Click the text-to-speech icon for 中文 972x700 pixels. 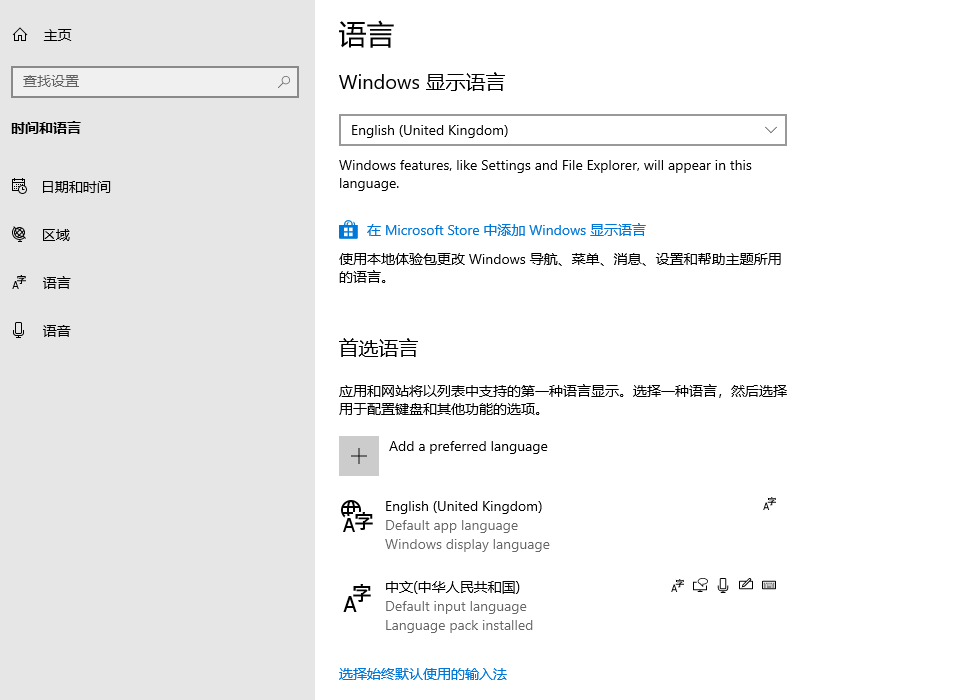coord(700,585)
